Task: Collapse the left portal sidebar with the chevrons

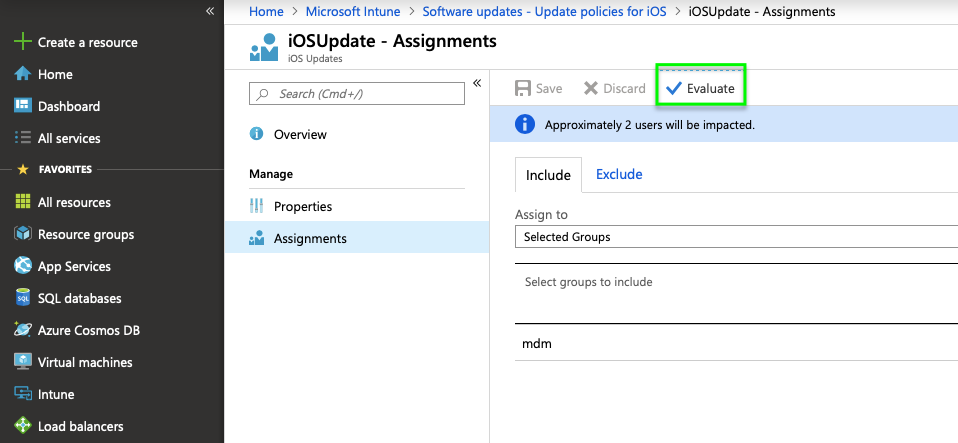Action: (210, 11)
